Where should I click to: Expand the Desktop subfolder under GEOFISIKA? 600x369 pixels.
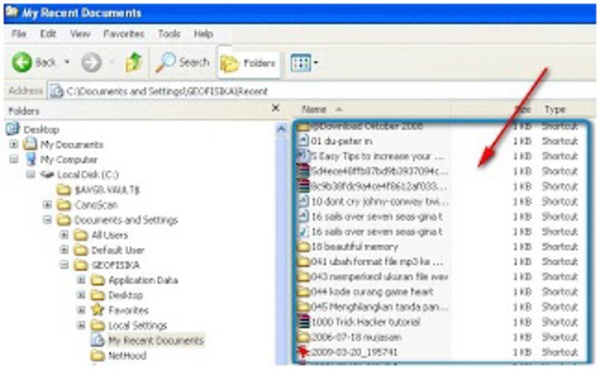point(81,295)
